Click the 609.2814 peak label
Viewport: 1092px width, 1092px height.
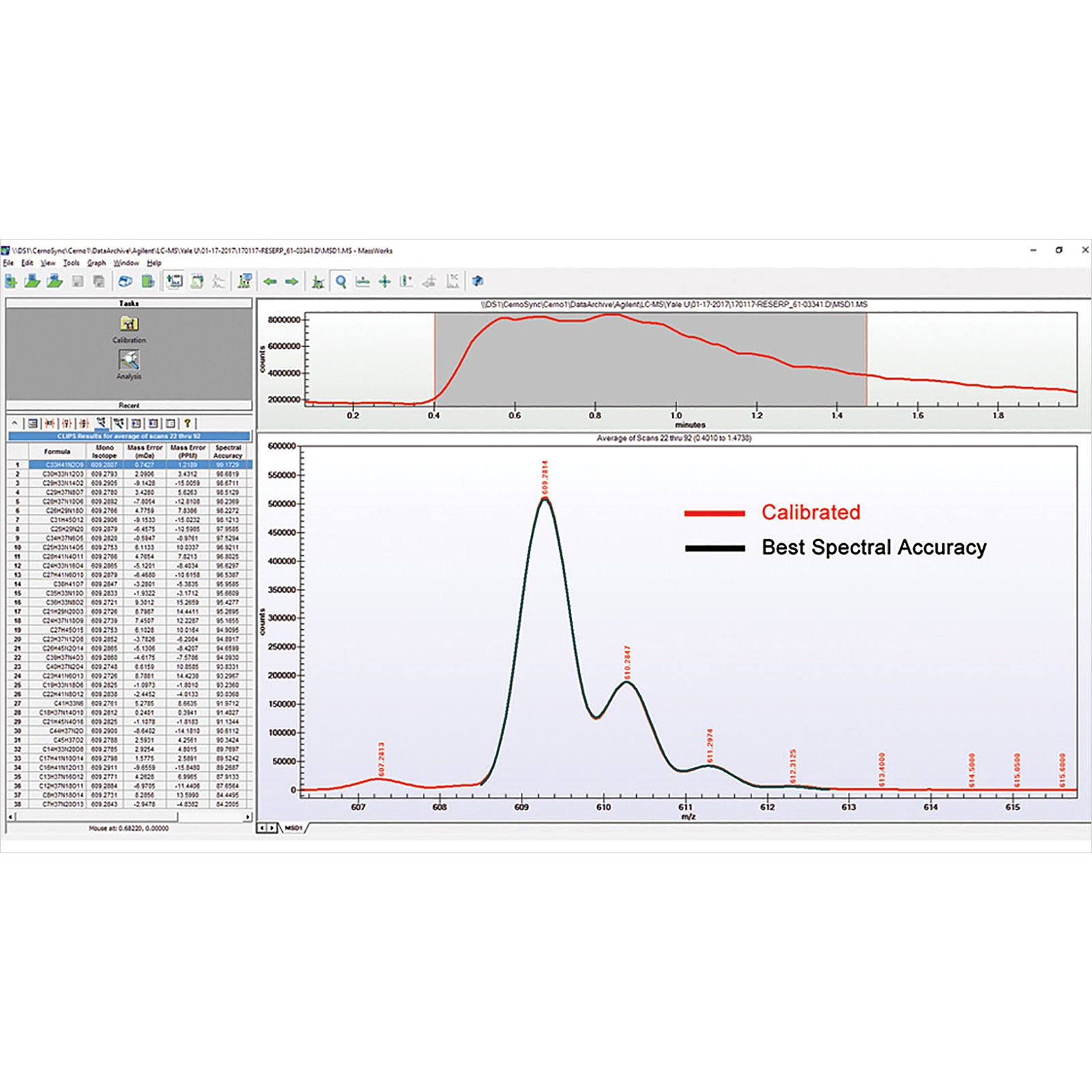pos(545,477)
